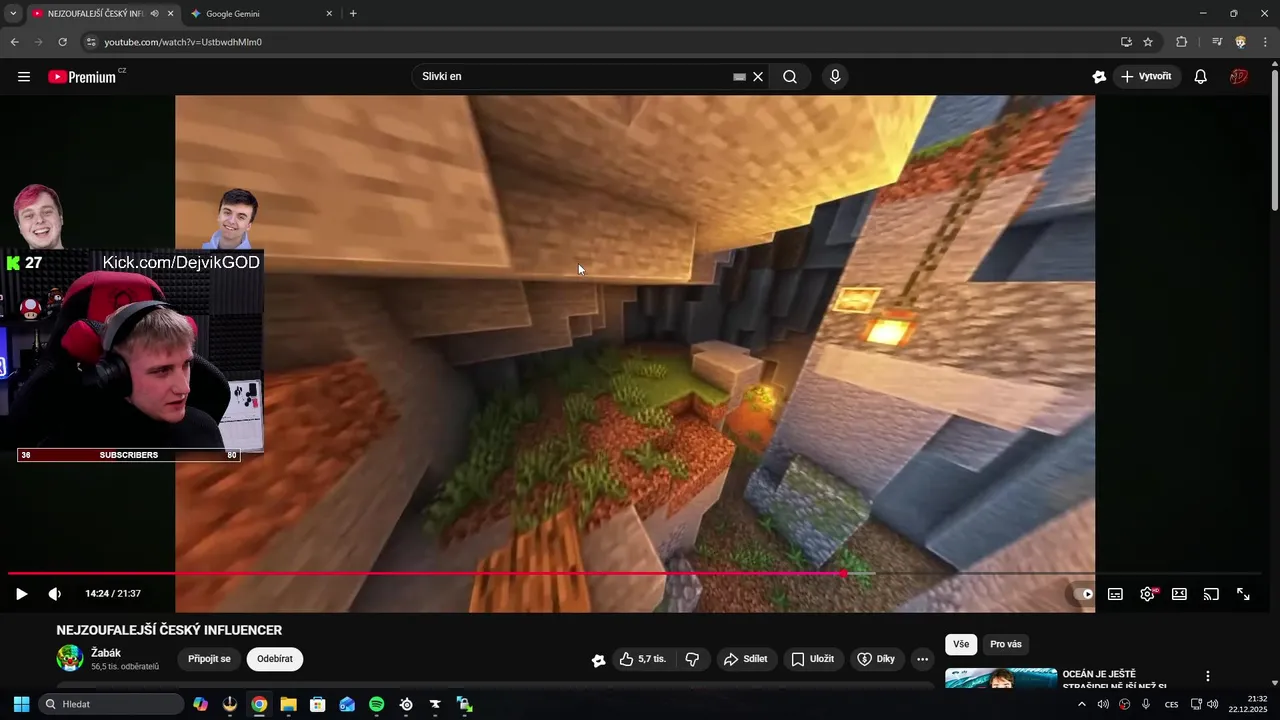Show hidden tray icons chevron
The height and width of the screenshot is (720, 1280).
tap(1081, 704)
